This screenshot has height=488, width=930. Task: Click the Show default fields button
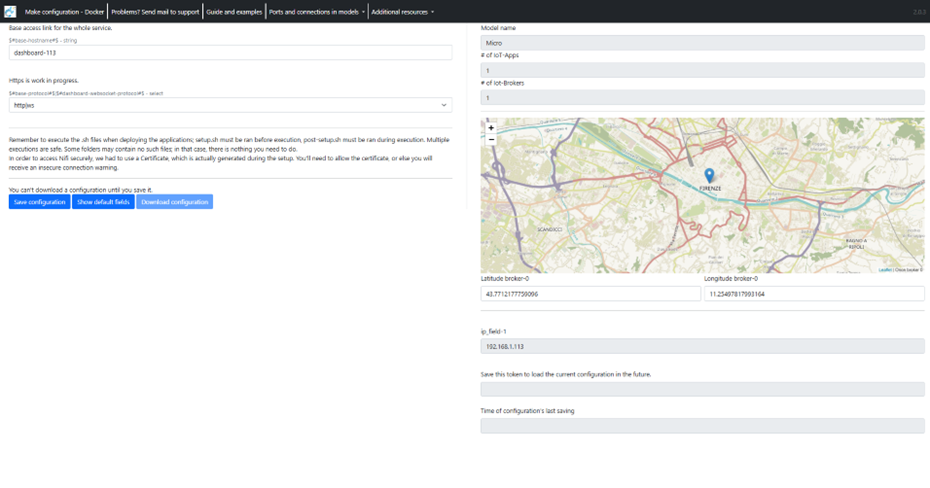click(103, 202)
